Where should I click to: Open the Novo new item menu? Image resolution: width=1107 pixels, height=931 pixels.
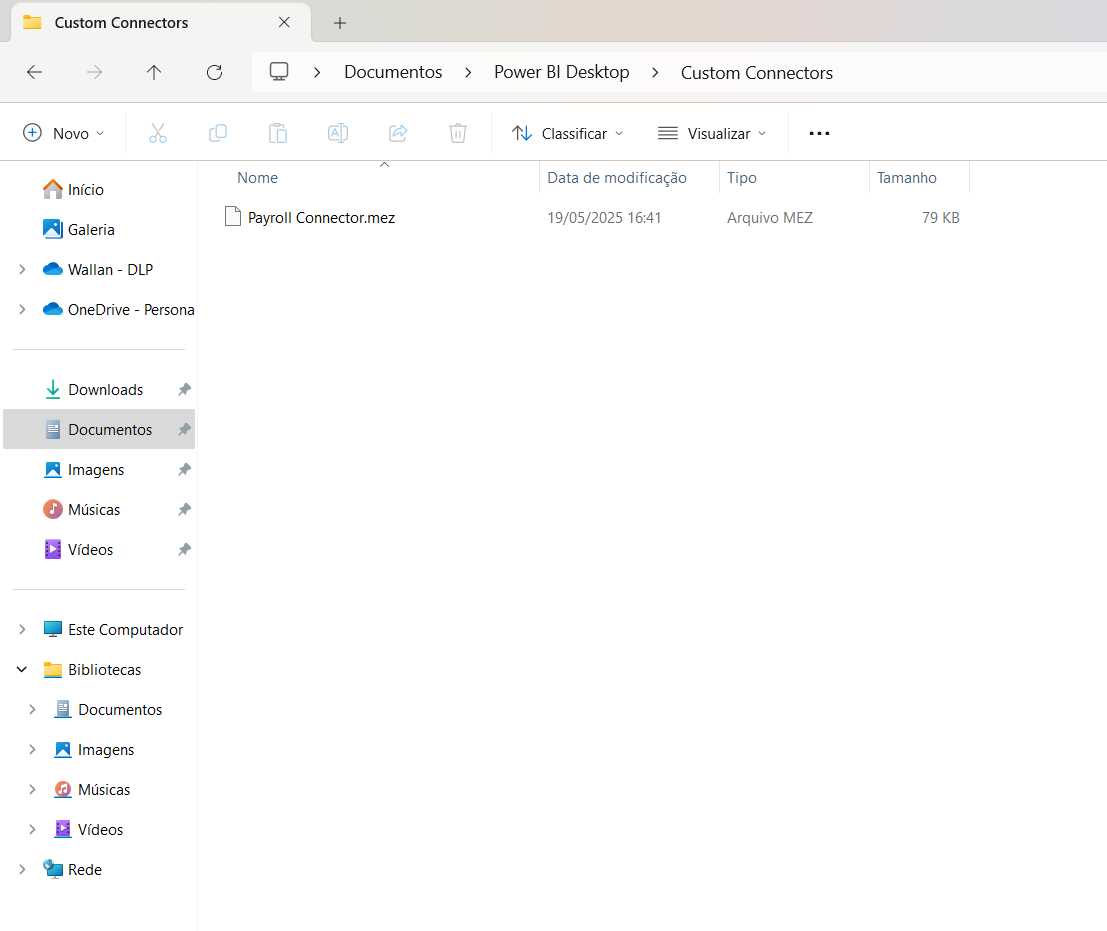(x=63, y=133)
